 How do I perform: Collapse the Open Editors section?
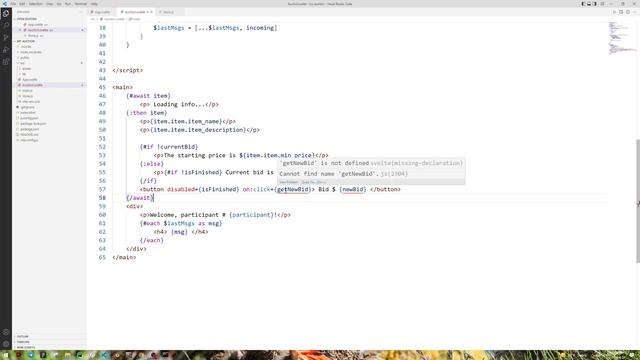pyautogui.click(x=49, y=19)
